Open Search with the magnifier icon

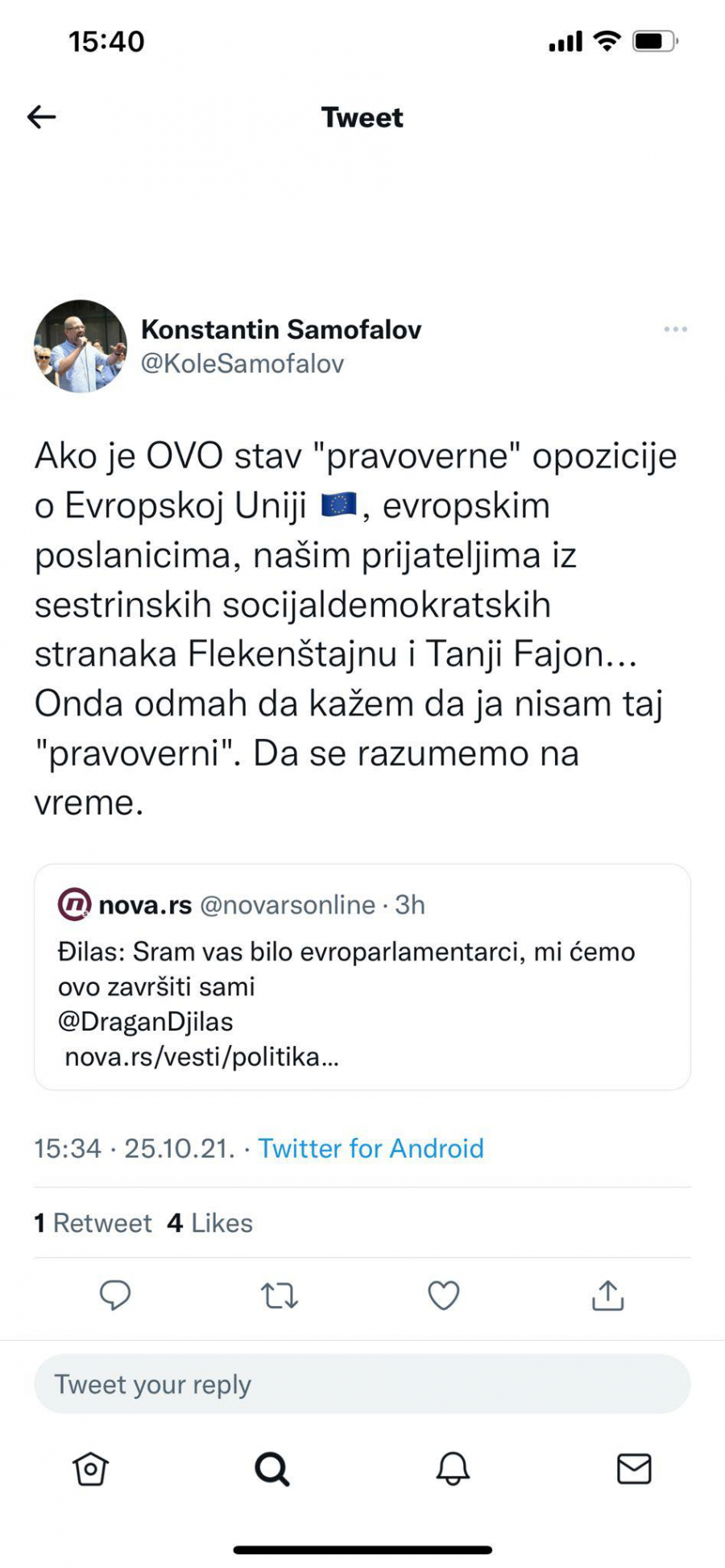point(272,1468)
